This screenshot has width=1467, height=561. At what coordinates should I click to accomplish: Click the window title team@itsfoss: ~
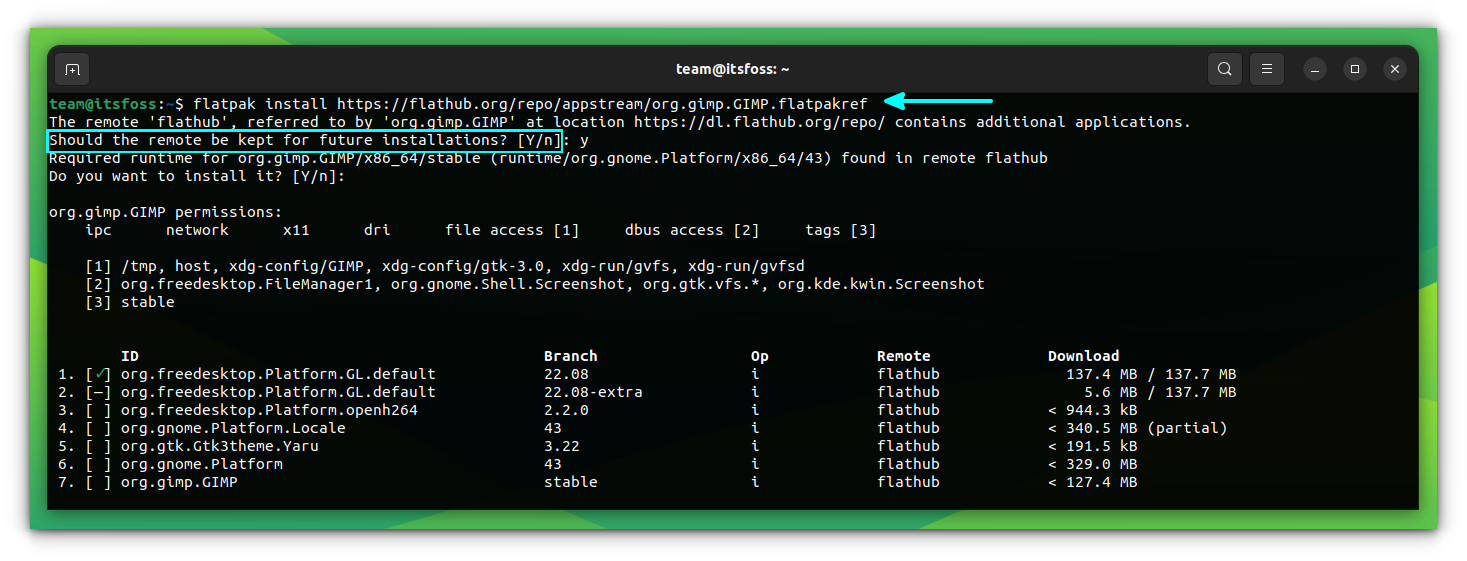click(733, 69)
